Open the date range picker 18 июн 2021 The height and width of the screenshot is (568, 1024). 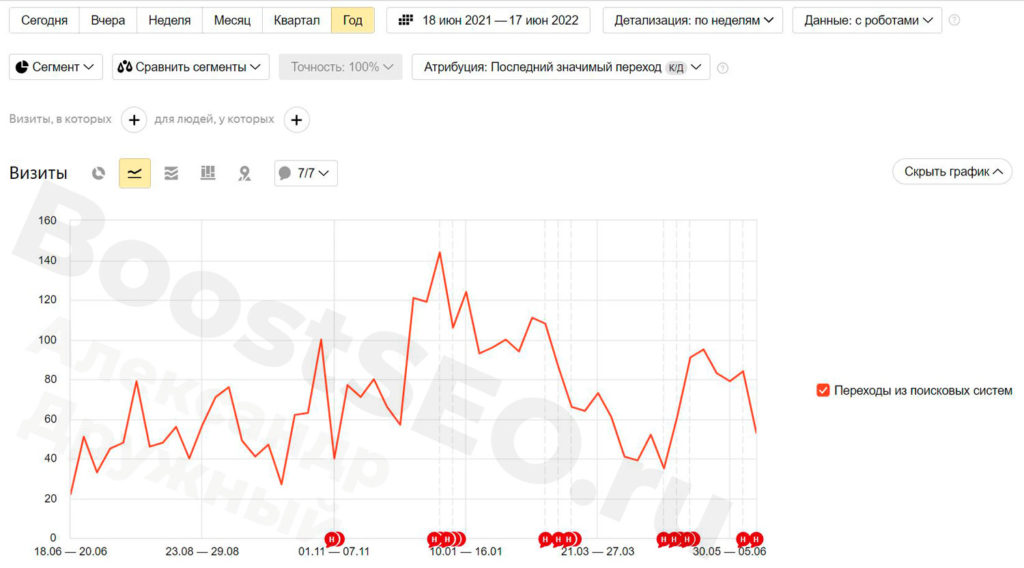[x=488, y=20]
